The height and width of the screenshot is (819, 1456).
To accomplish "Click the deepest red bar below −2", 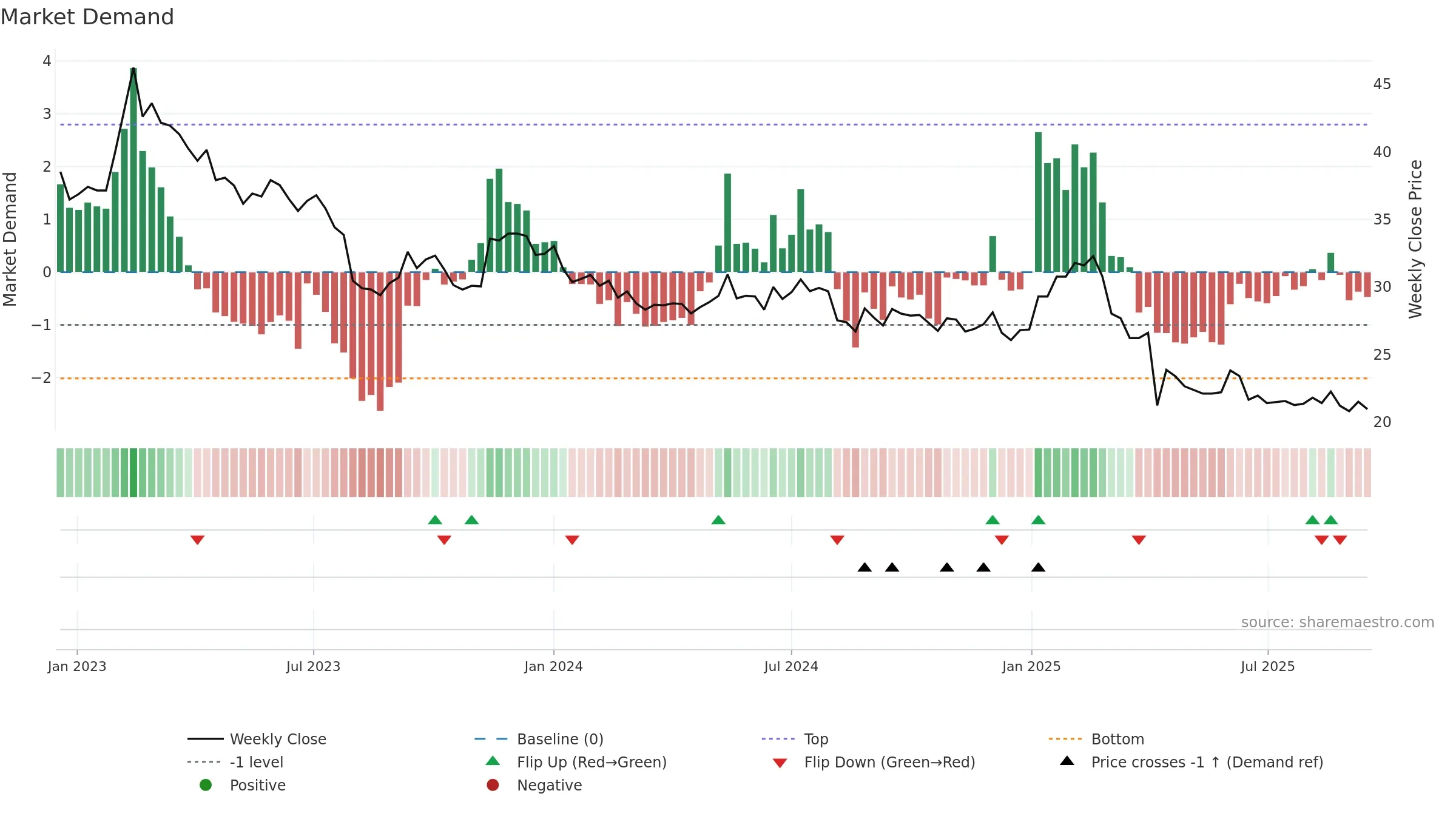I will [380, 342].
